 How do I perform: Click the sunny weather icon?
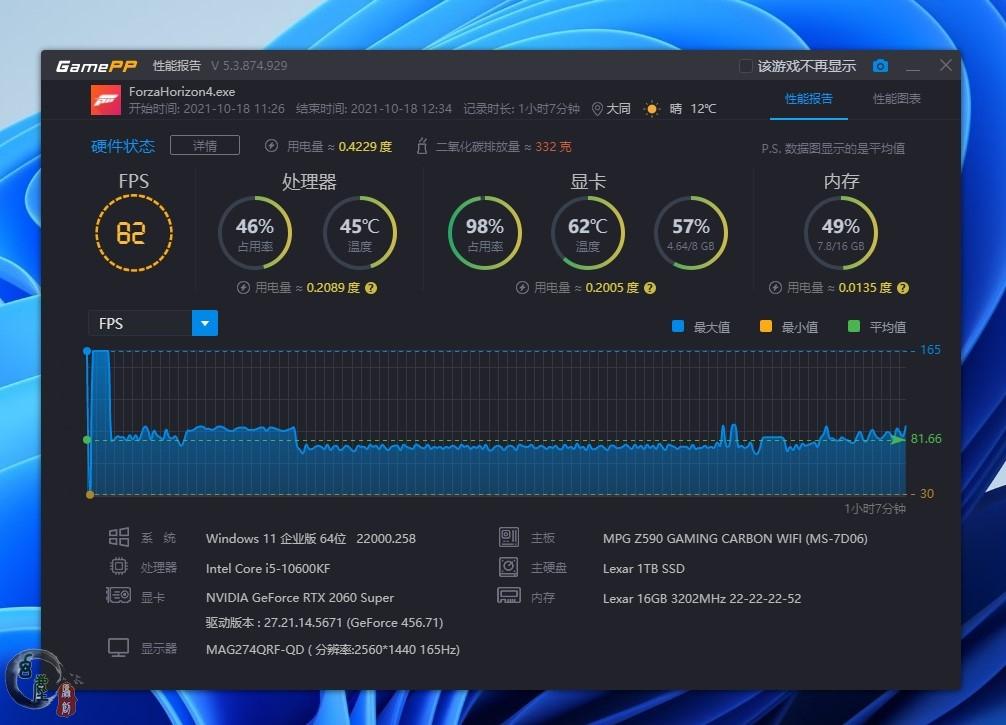(652, 109)
